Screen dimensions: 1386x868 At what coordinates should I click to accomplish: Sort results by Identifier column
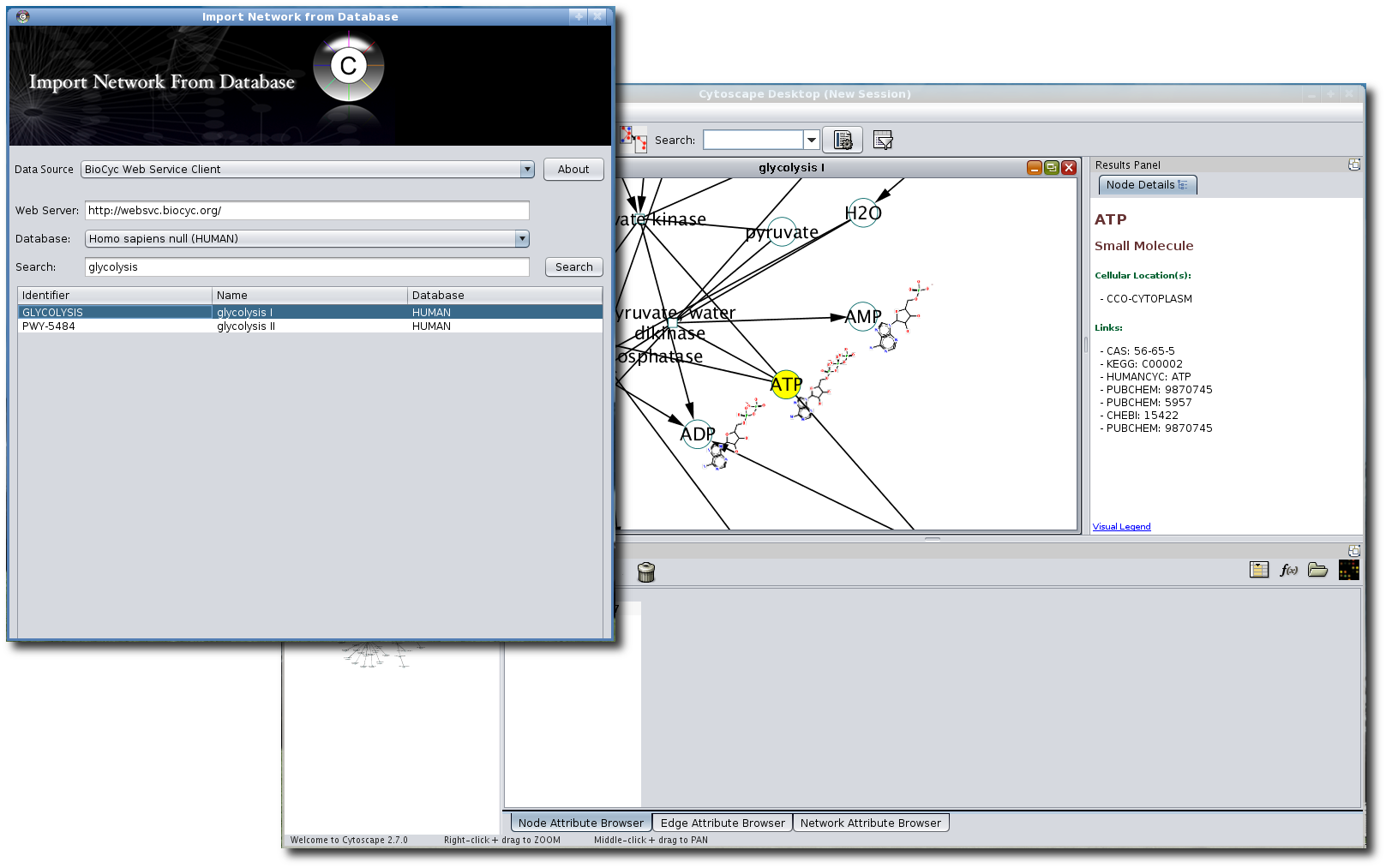tap(115, 295)
